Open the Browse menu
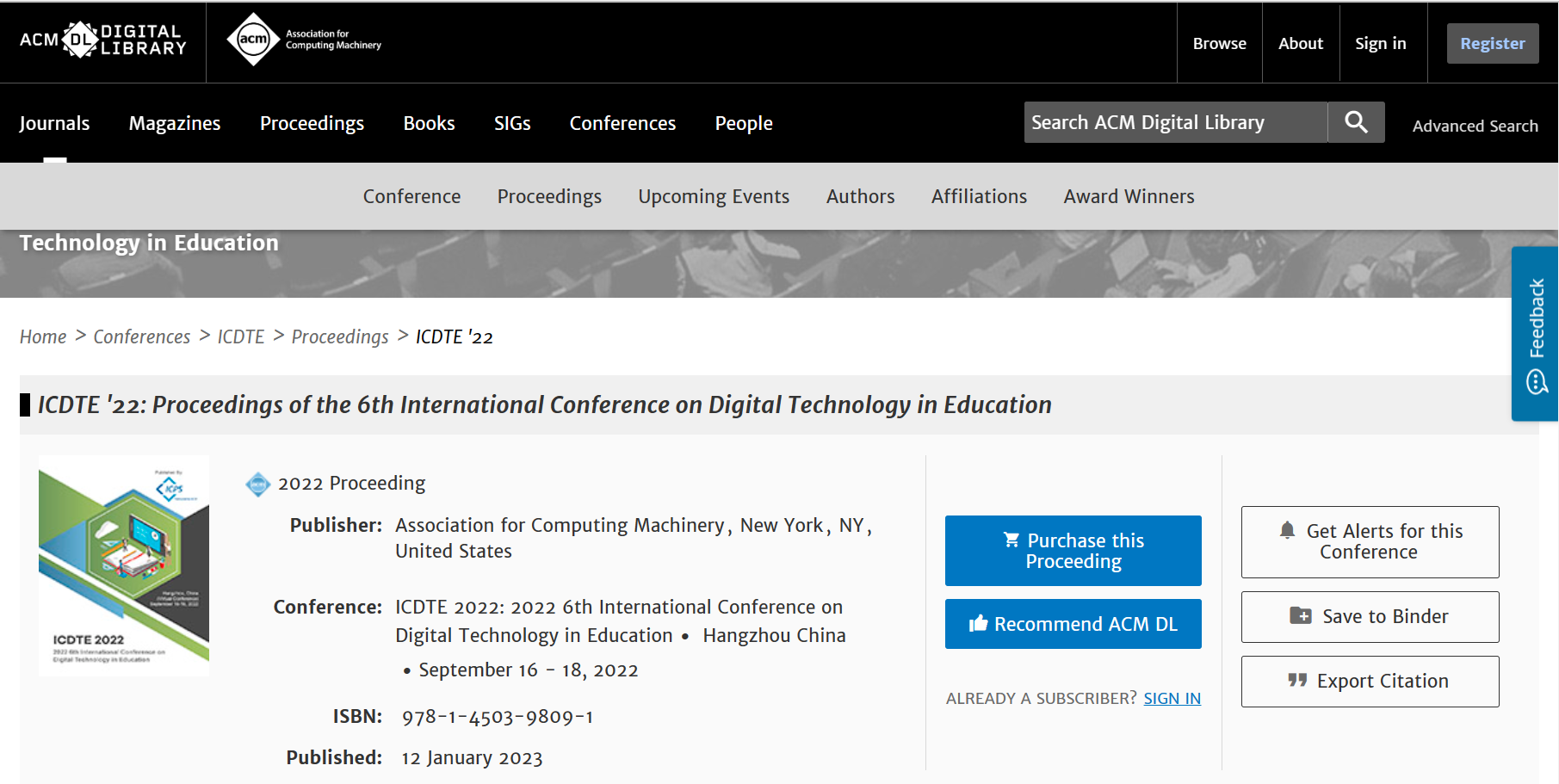The width and height of the screenshot is (1559, 784). 1219,43
